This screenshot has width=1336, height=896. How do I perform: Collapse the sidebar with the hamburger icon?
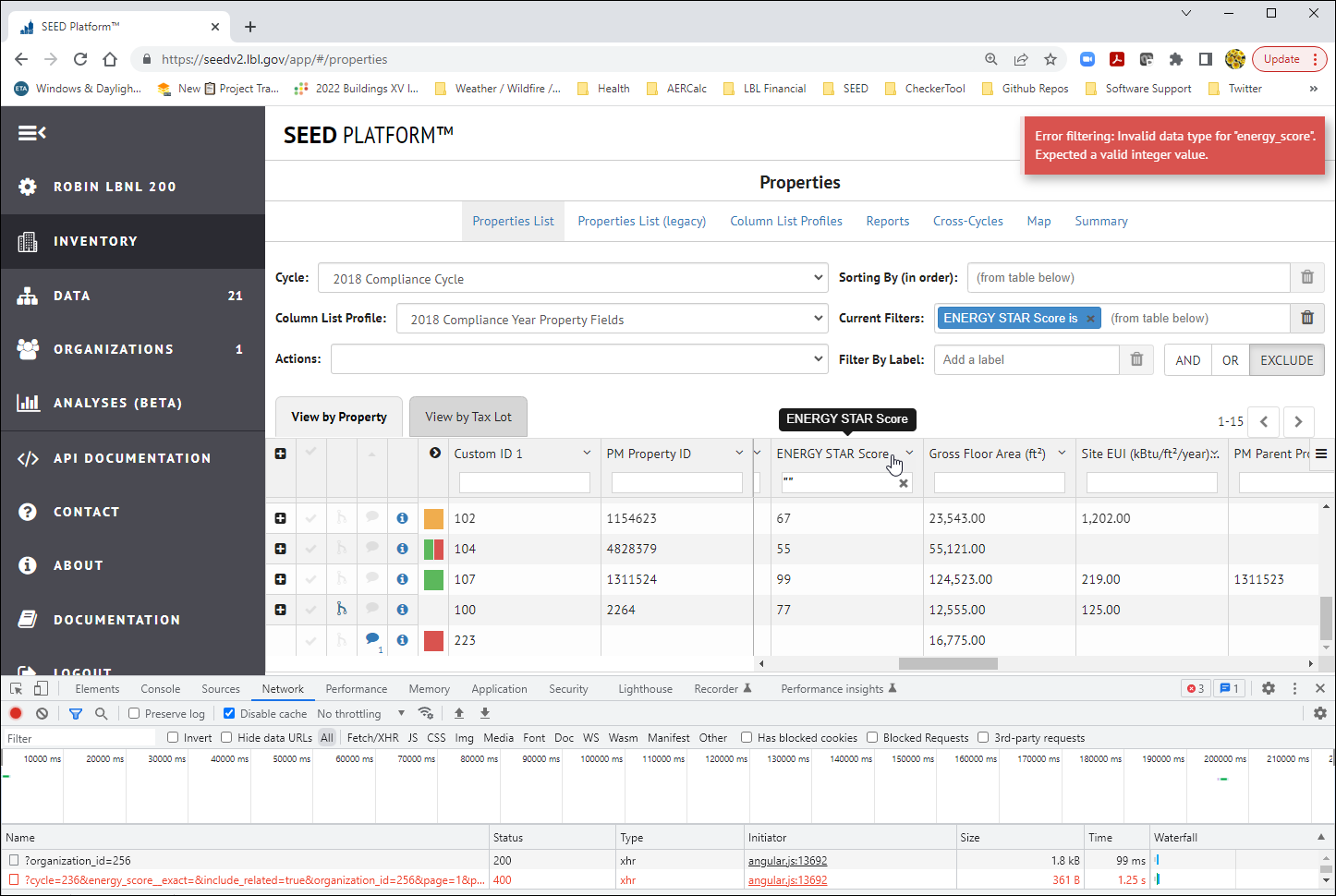31,133
